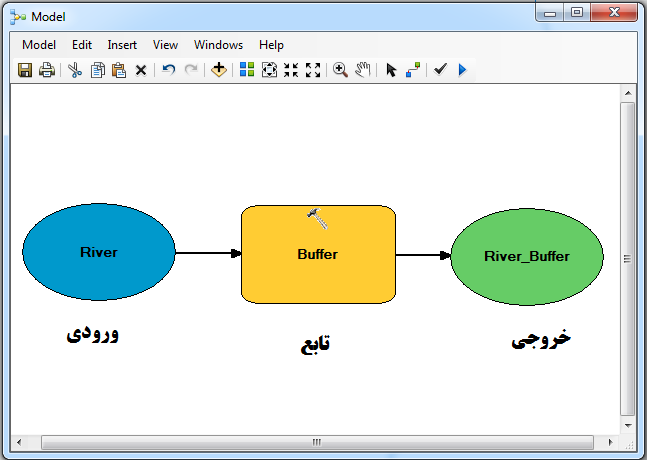The width and height of the screenshot is (647, 460).
Task: Redo the last undone action
Action: coord(191,69)
